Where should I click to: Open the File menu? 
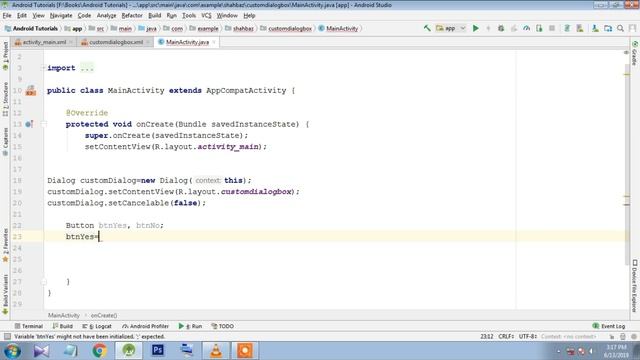pos(7,16)
